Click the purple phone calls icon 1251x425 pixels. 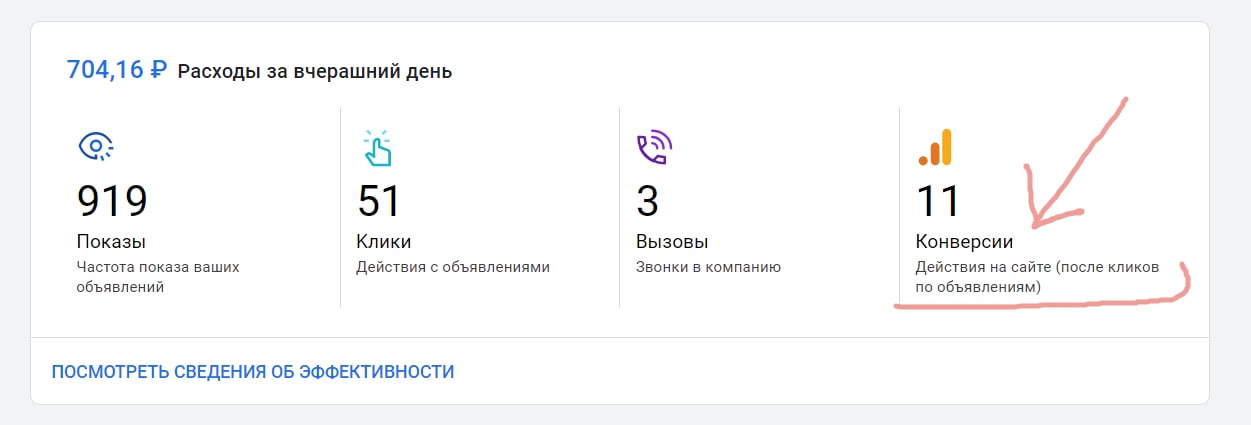pos(652,148)
